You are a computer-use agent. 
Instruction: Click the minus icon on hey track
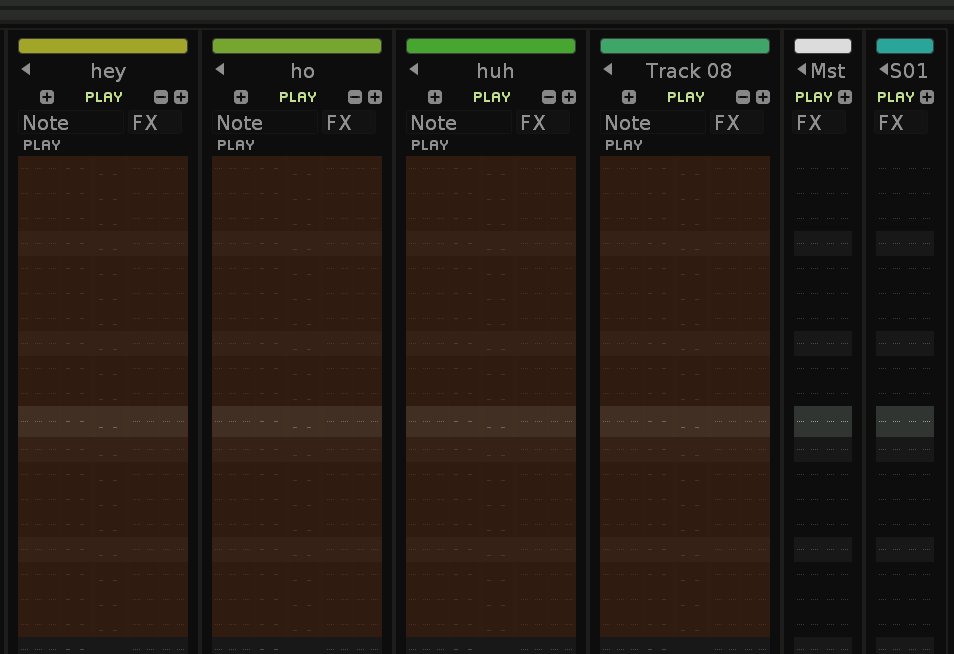tap(161, 97)
